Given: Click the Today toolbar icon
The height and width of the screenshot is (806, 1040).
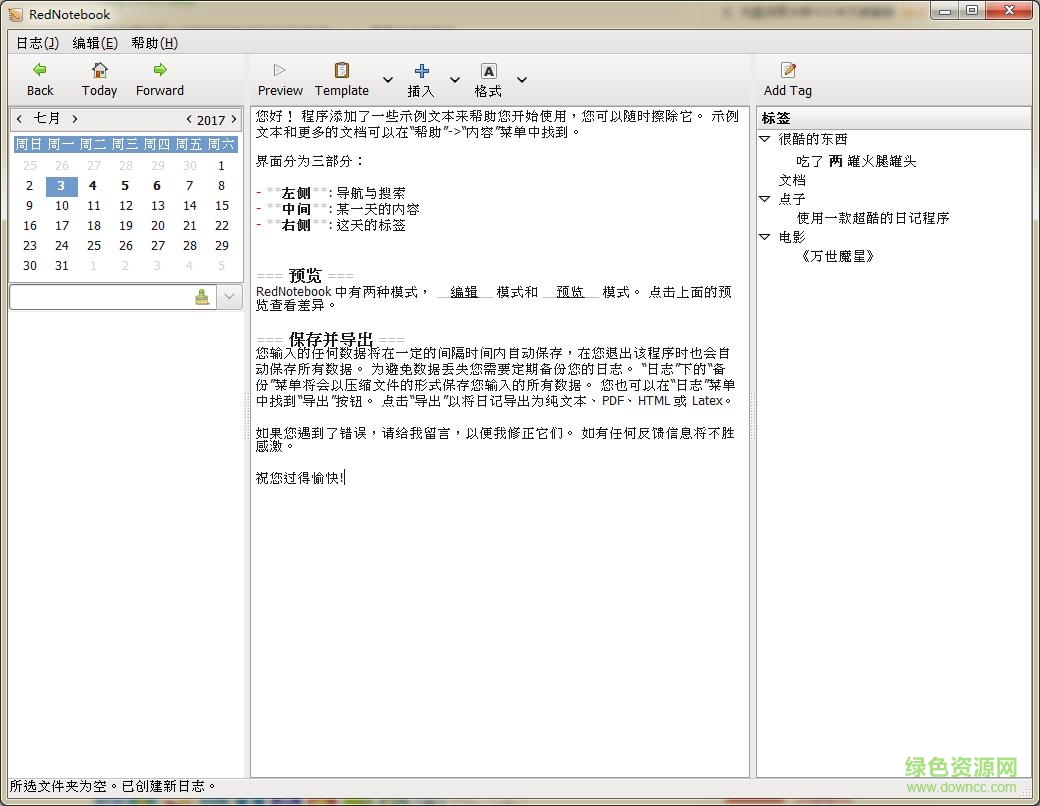Looking at the screenshot, I should pyautogui.click(x=99, y=72).
